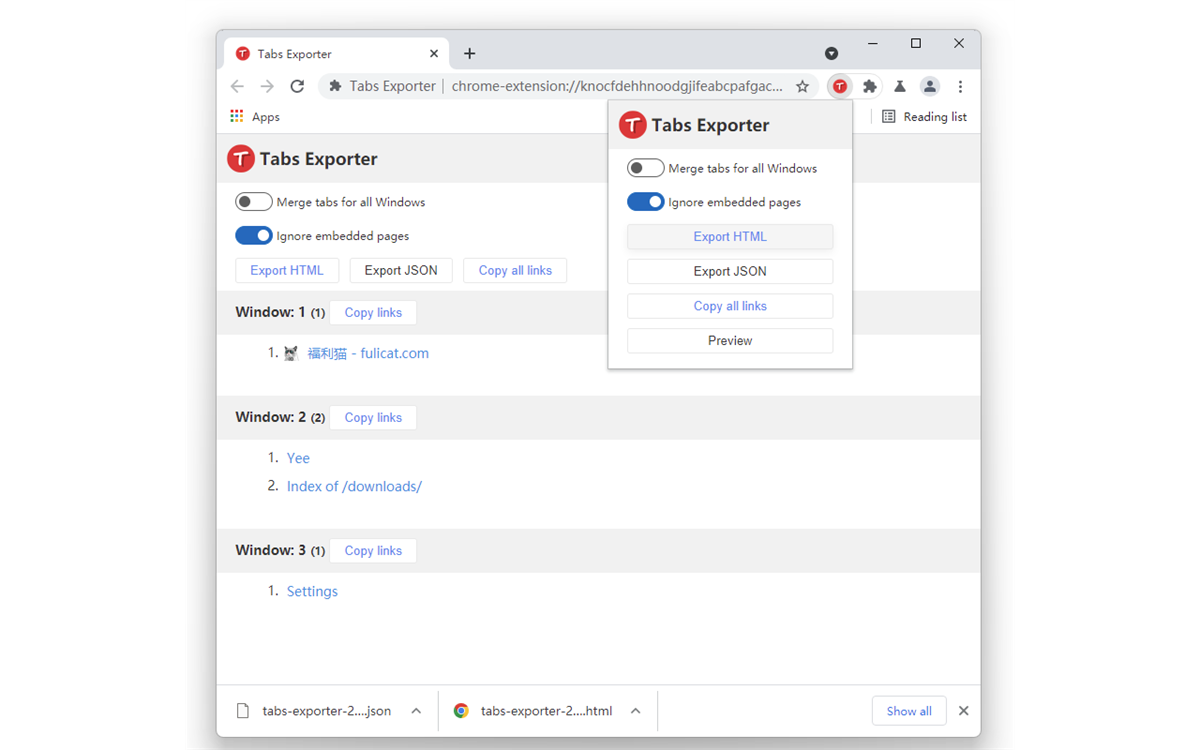Copy links for Window 3
Image resolution: width=1200 pixels, height=750 pixels.
pos(373,551)
